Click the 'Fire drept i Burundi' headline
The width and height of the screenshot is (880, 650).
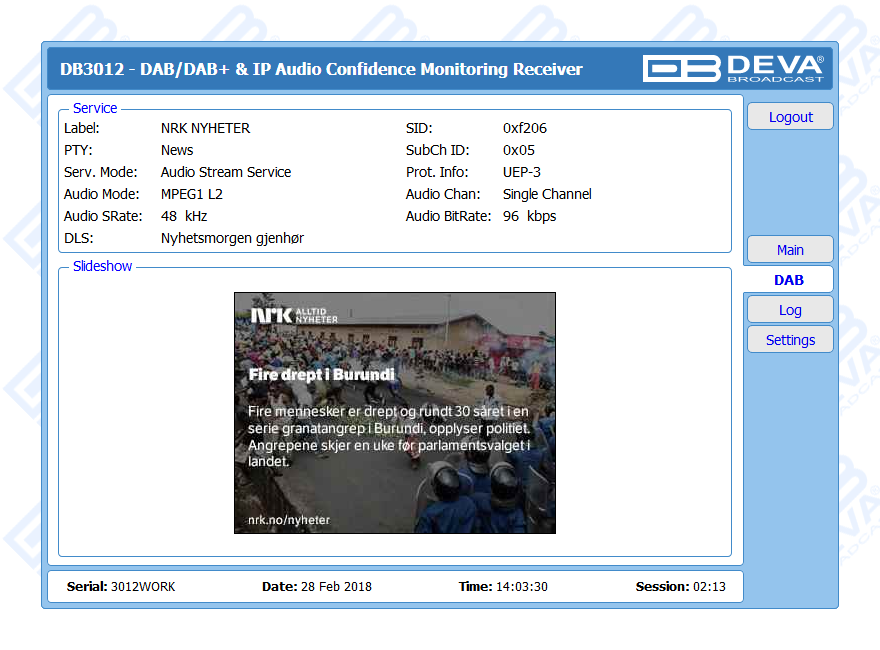pyautogui.click(x=321, y=375)
